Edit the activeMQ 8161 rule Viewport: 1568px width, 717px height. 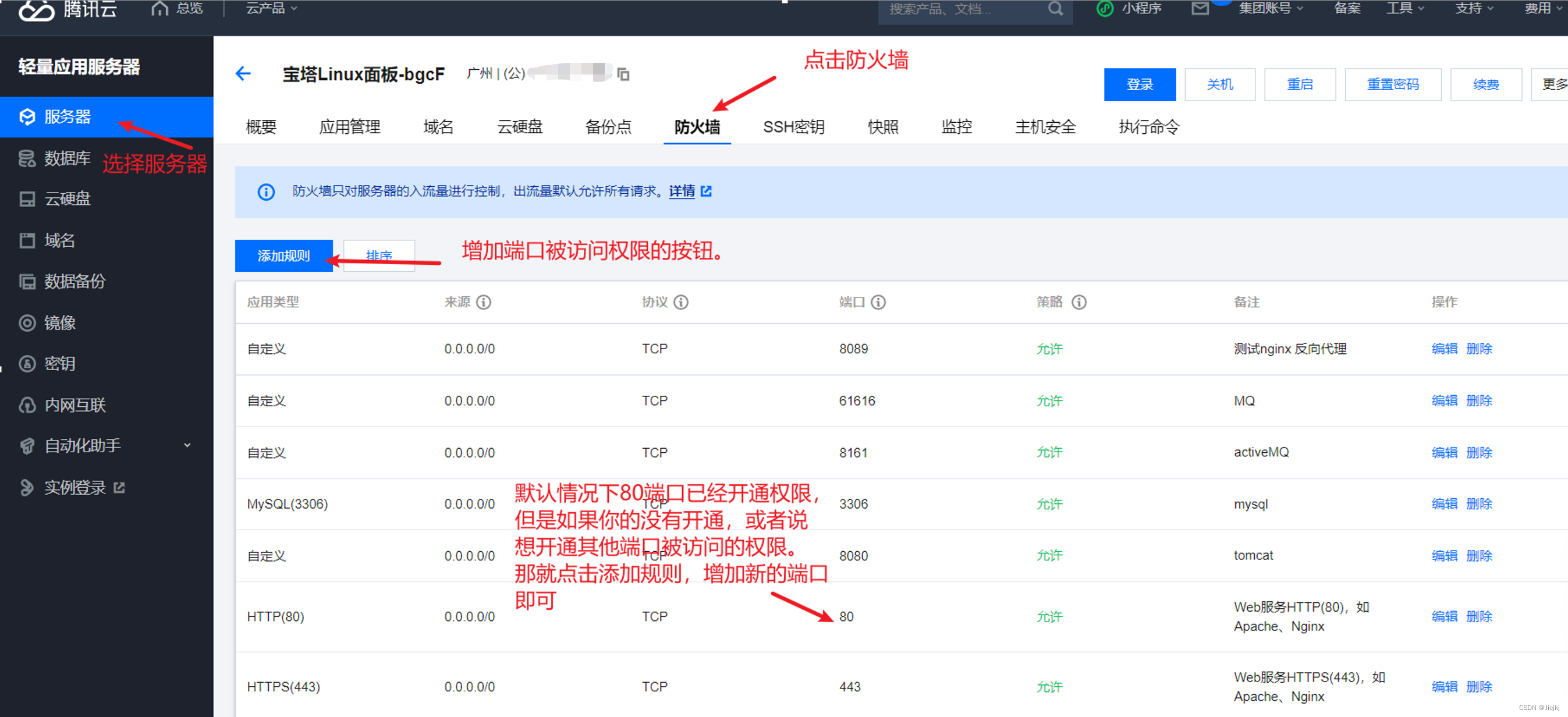[1444, 452]
